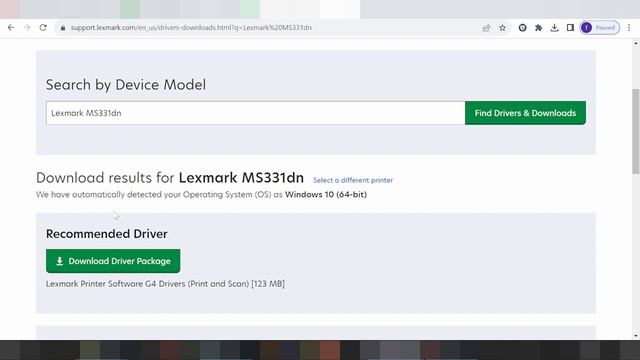The image size is (640, 360).
Task: Click the browser forward arrow
Action: click(27, 28)
